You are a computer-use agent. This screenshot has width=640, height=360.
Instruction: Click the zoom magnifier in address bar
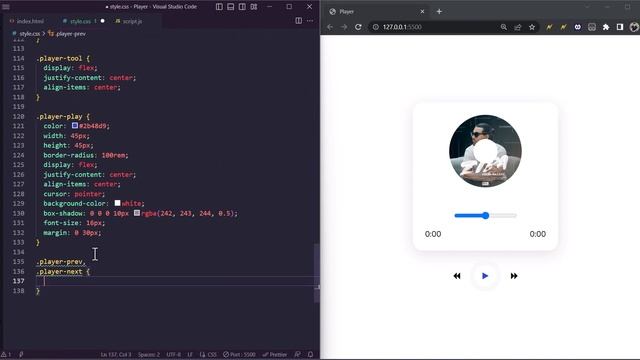click(504, 27)
